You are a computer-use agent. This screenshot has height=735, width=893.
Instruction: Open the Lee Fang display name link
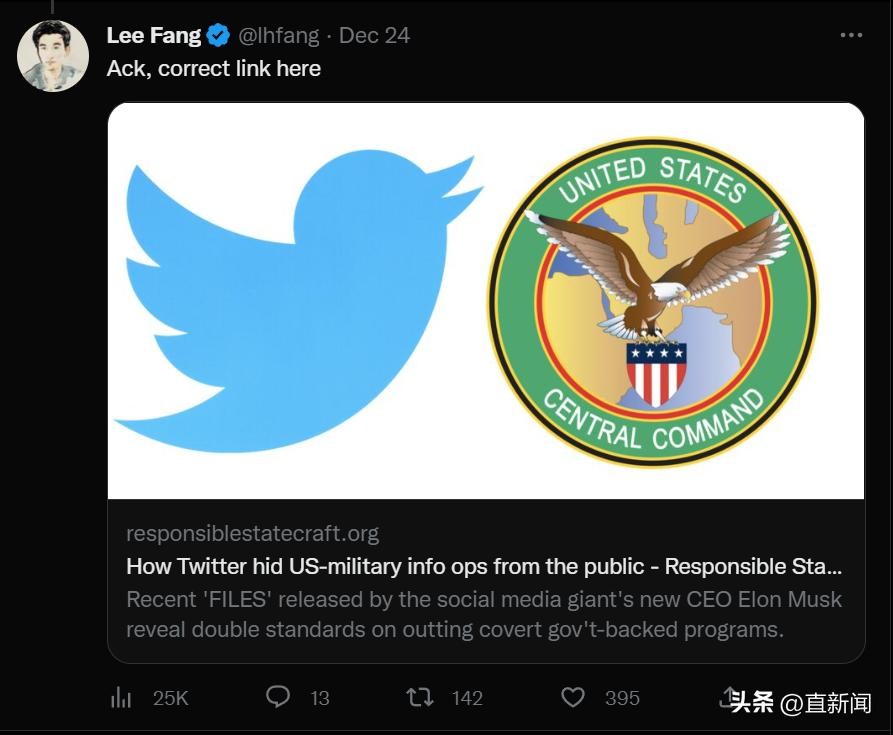click(x=154, y=35)
